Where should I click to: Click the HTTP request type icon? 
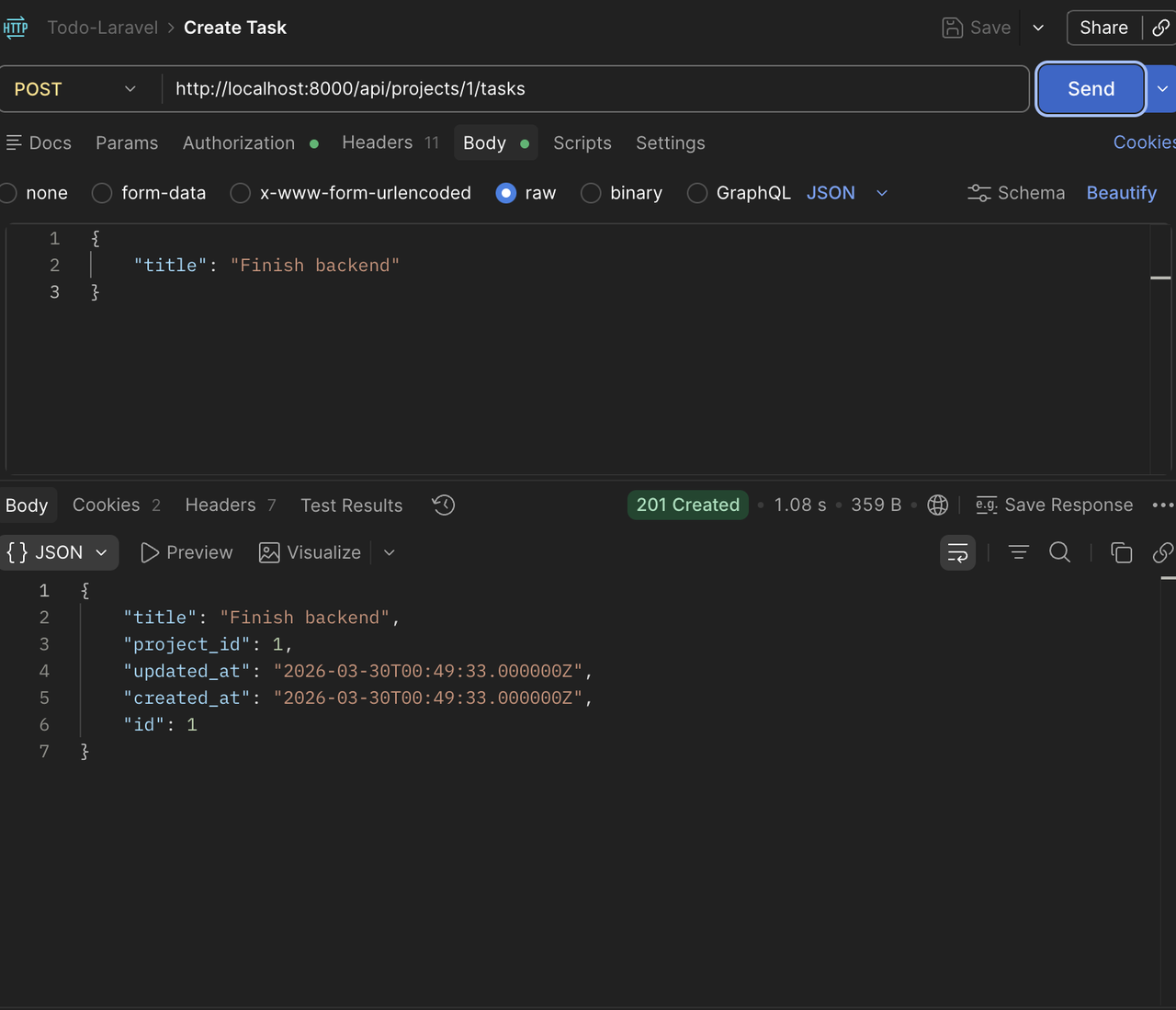[x=16, y=28]
